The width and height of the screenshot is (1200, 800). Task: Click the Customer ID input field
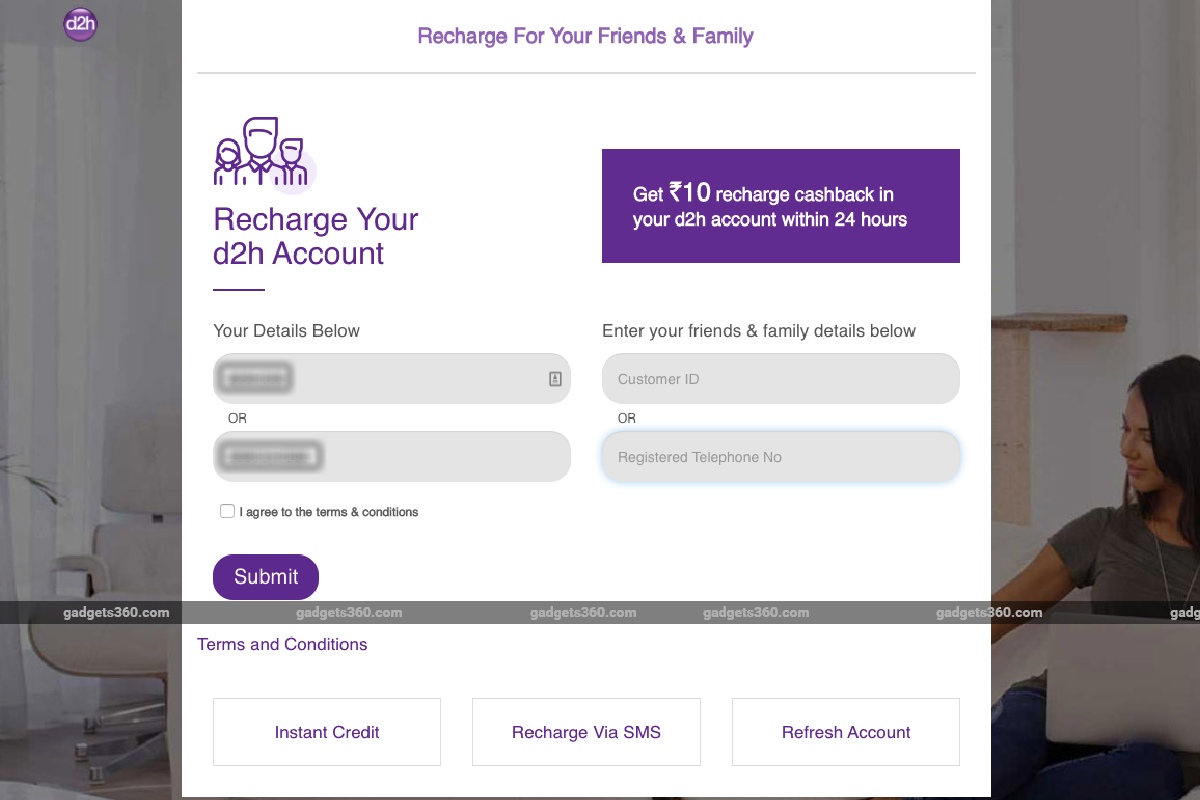pos(780,378)
